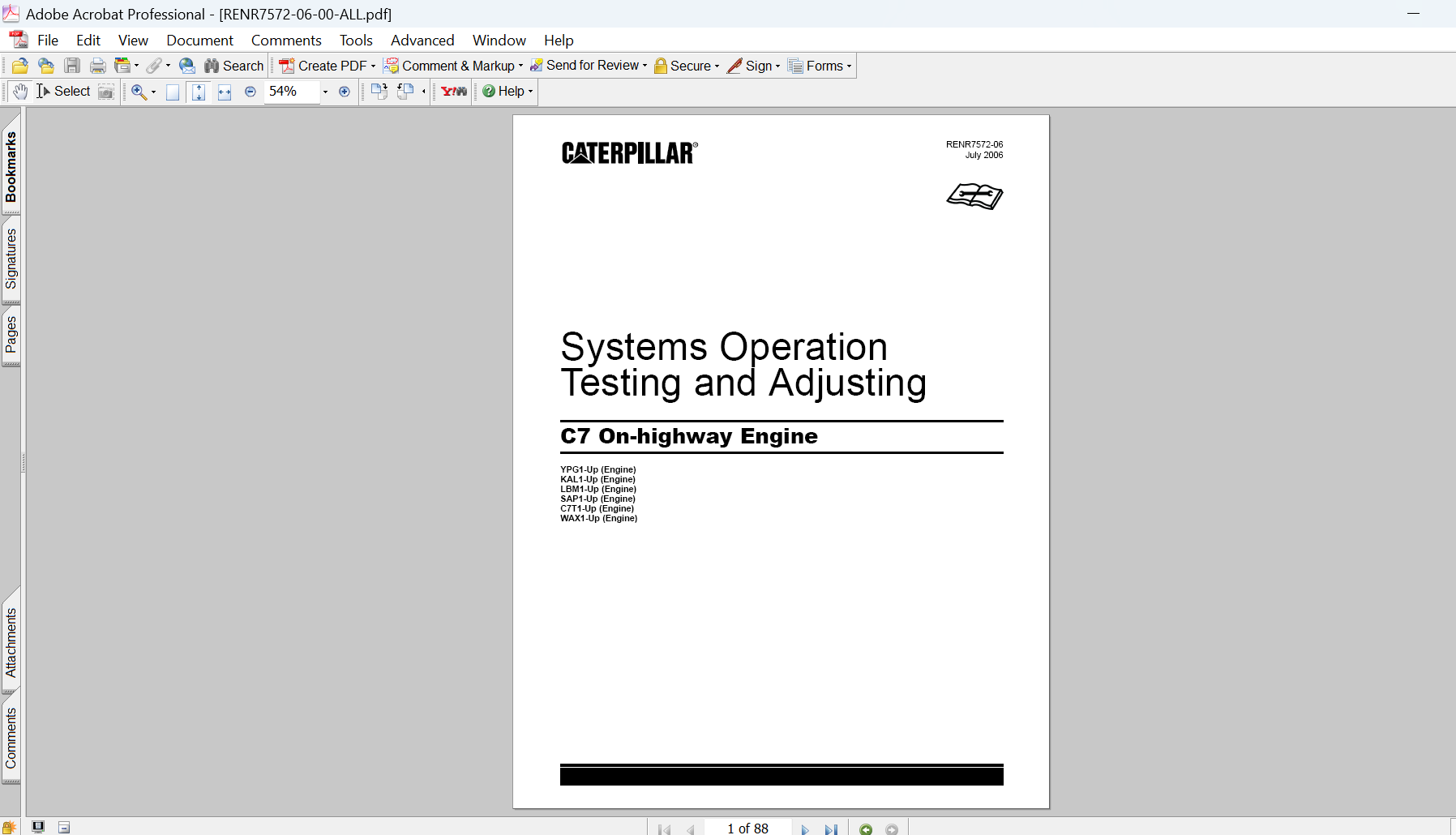Image resolution: width=1456 pixels, height=835 pixels.
Task: Set Actual Size page view
Action: tap(173, 92)
